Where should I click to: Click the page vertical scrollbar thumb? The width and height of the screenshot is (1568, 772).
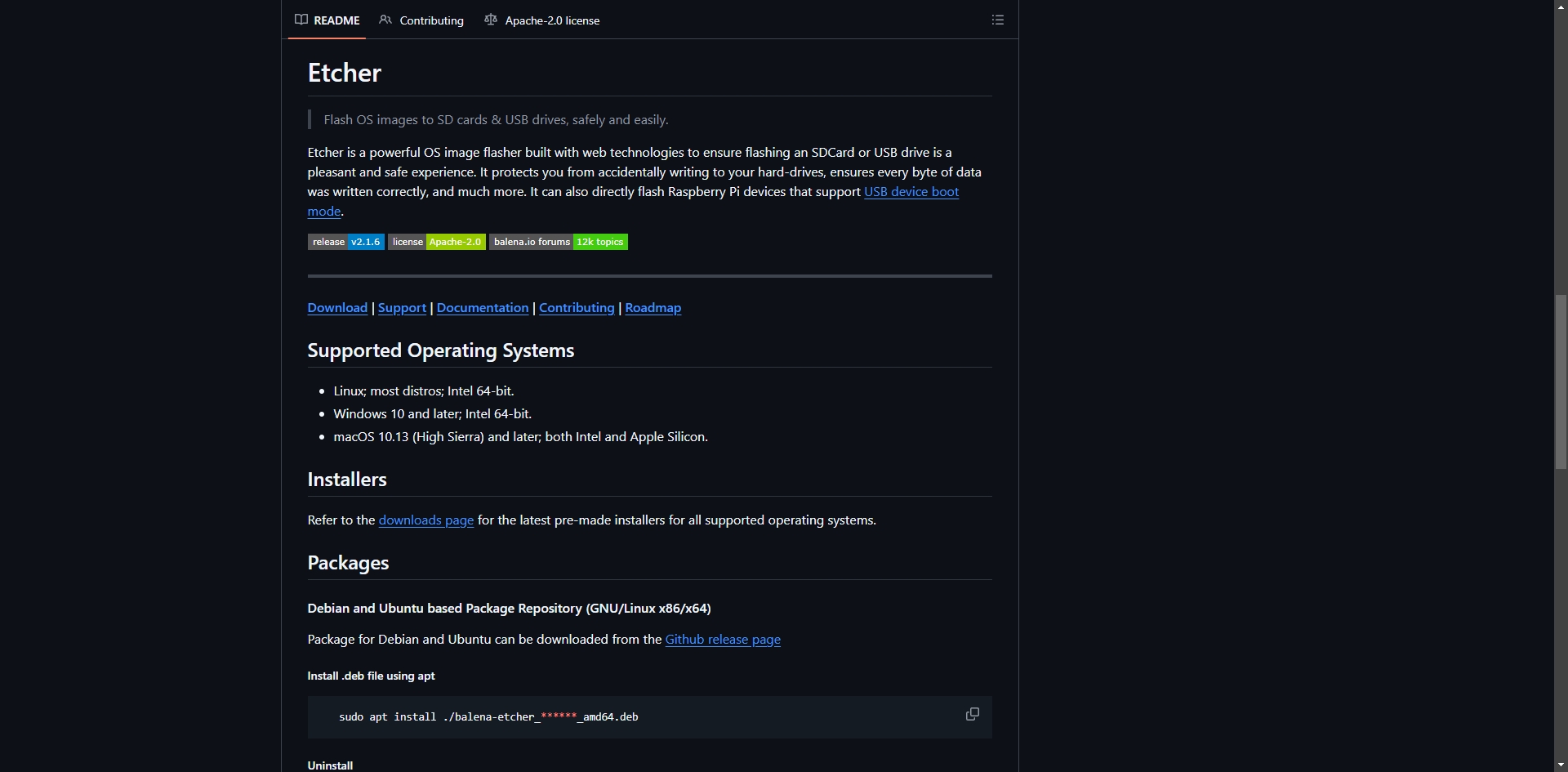point(1561,382)
